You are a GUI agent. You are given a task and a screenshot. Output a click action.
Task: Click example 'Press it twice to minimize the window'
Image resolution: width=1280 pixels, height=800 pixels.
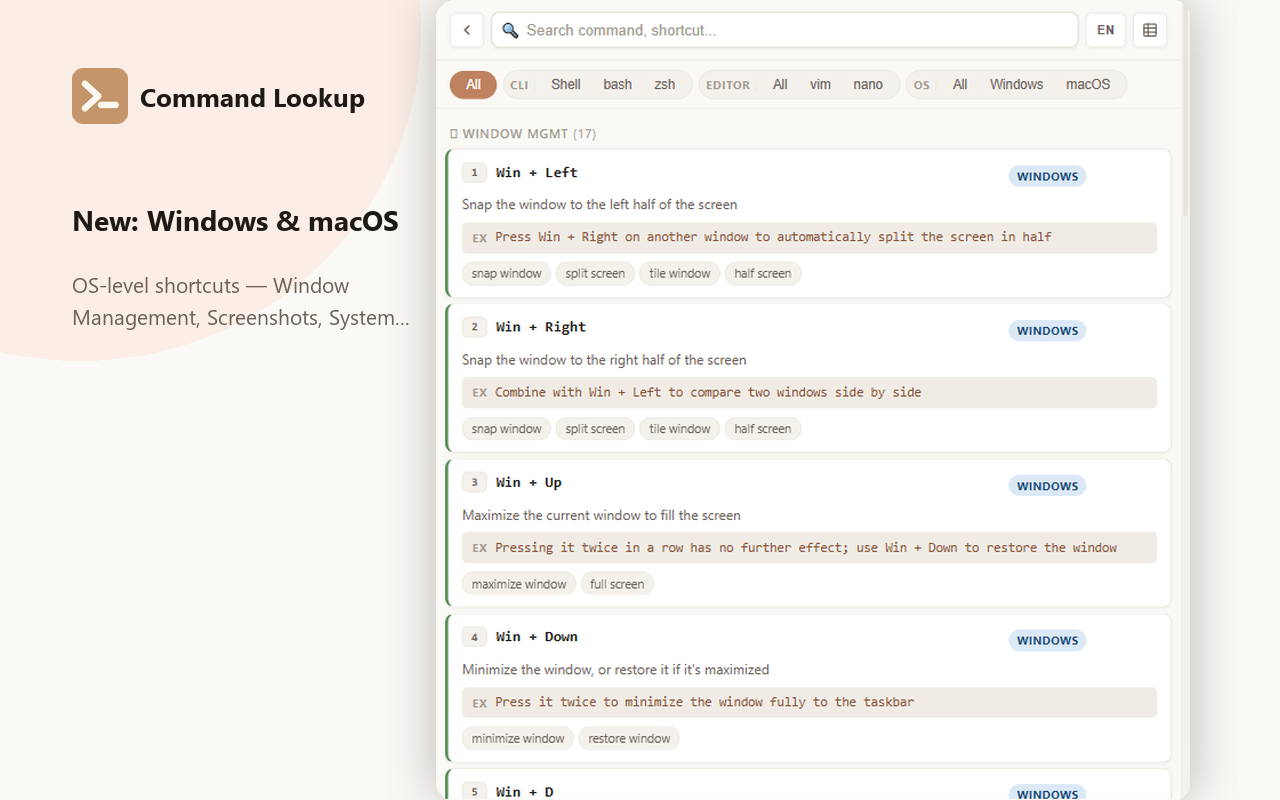810,702
